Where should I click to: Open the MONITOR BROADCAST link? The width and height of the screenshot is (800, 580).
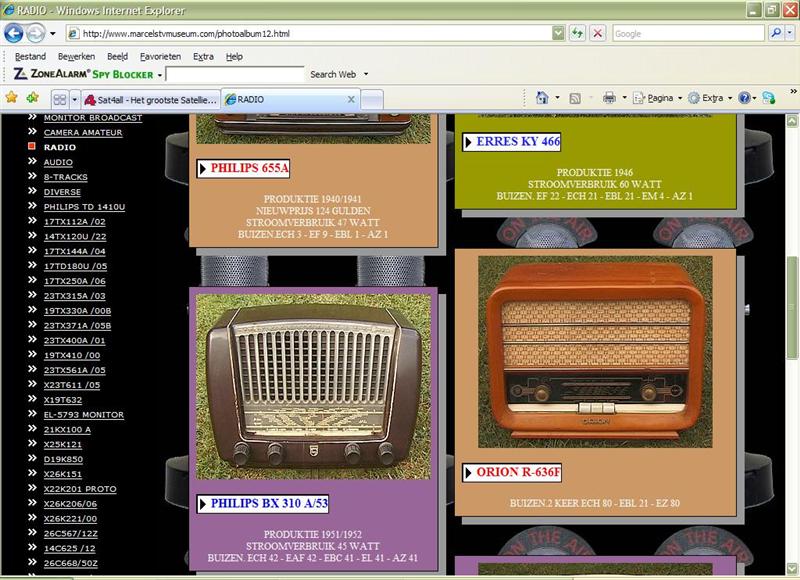93,118
